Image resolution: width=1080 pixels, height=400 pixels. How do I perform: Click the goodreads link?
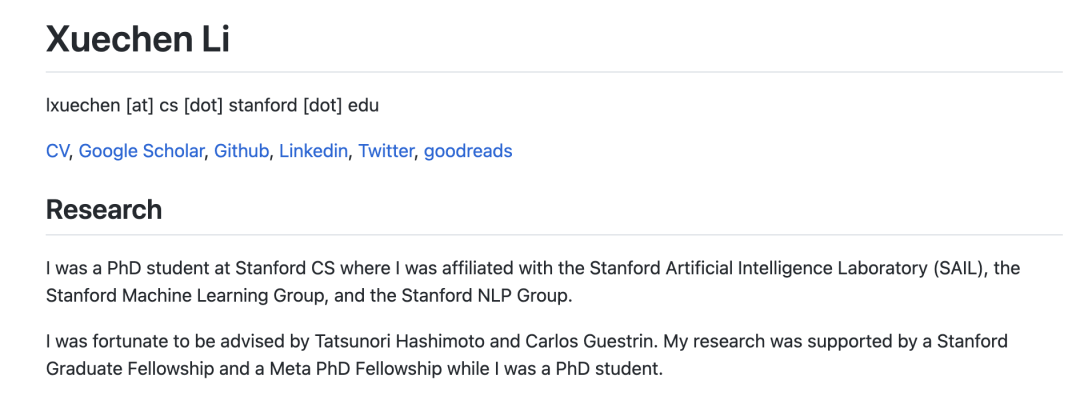click(468, 151)
